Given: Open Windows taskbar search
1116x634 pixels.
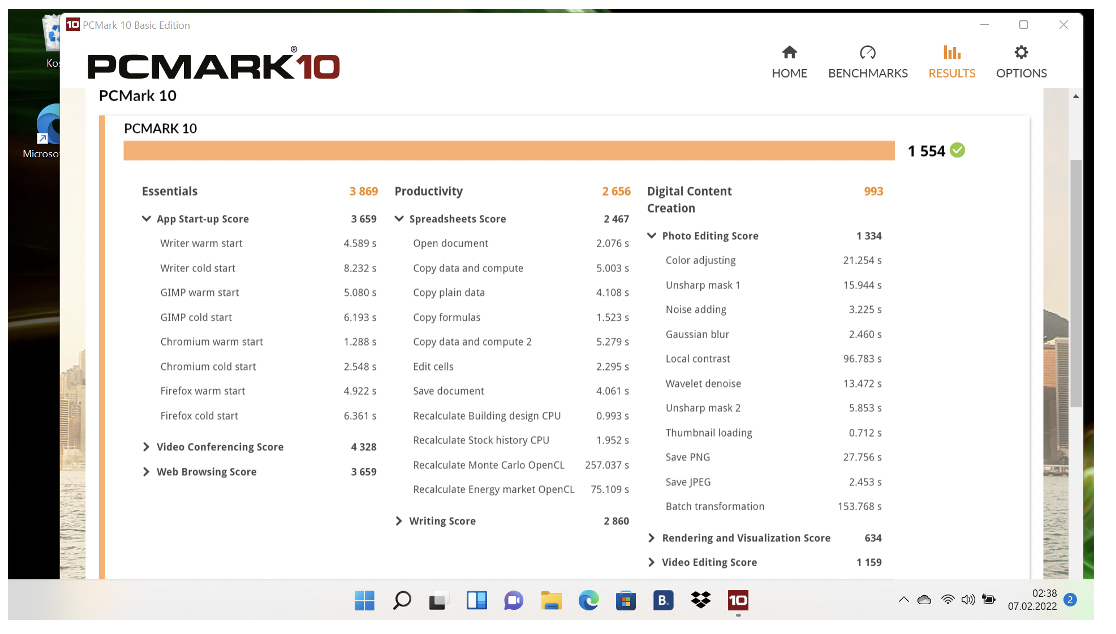Looking at the screenshot, I should [x=402, y=601].
